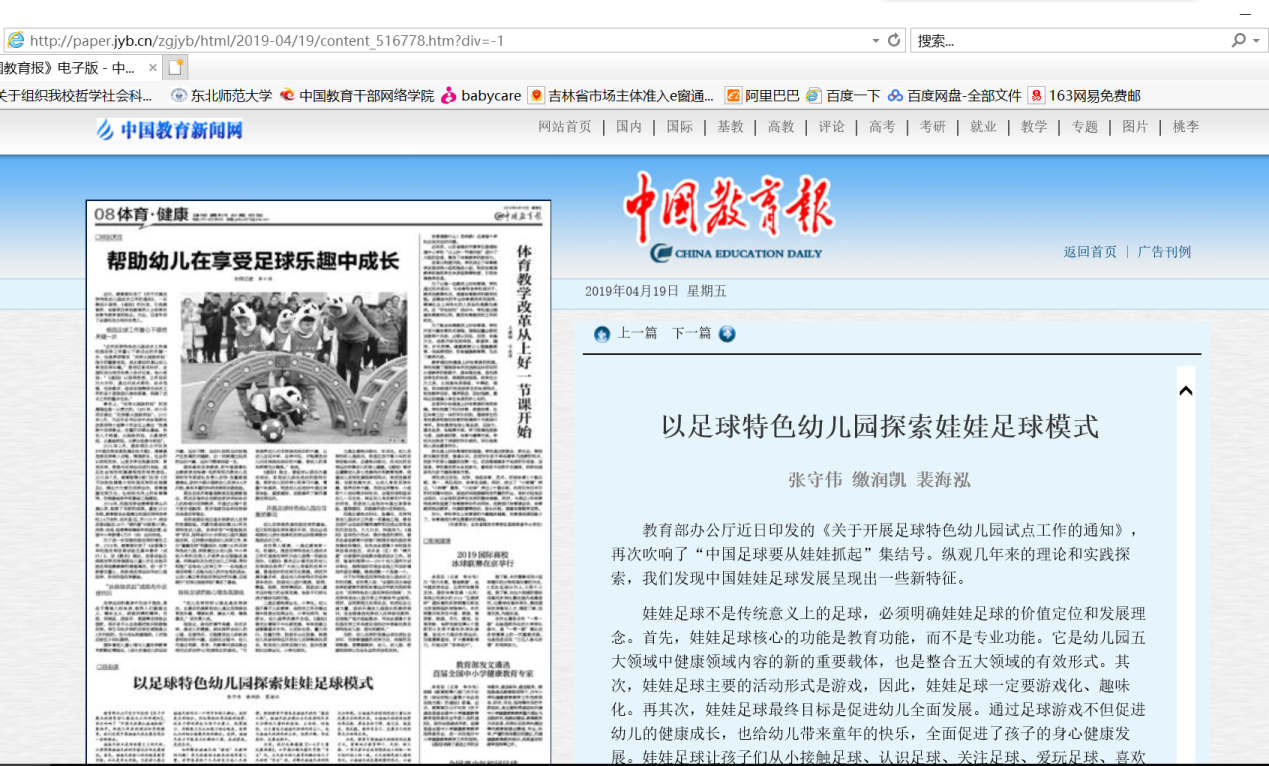Open the 百度一下 bookmark
Screen dimensions: 1269x766
coord(843,96)
